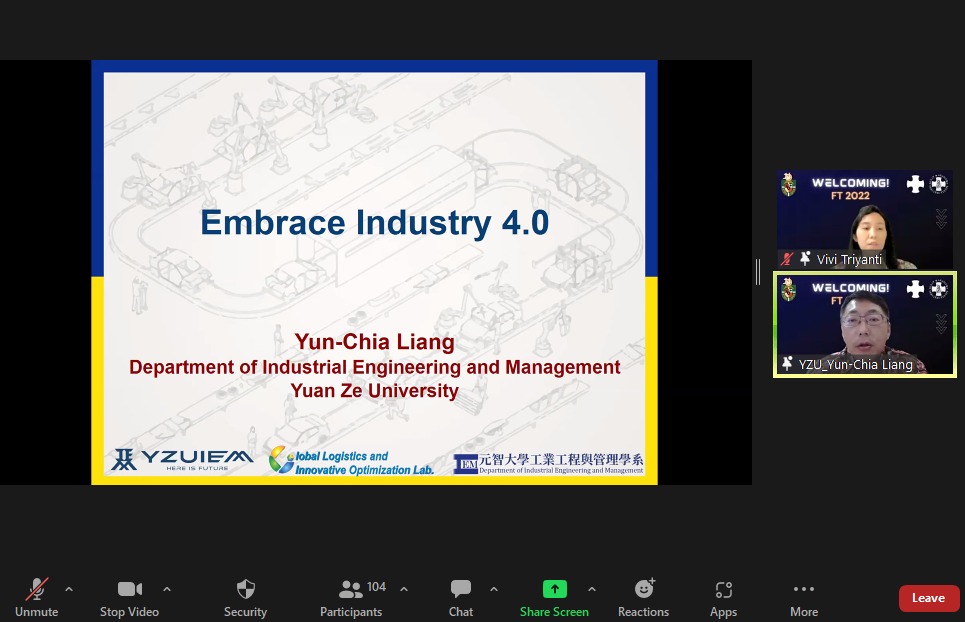This screenshot has width=965, height=622.
Task: Click 'Department of Industrial Engineering and Management' red text
Action: click(374, 367)
